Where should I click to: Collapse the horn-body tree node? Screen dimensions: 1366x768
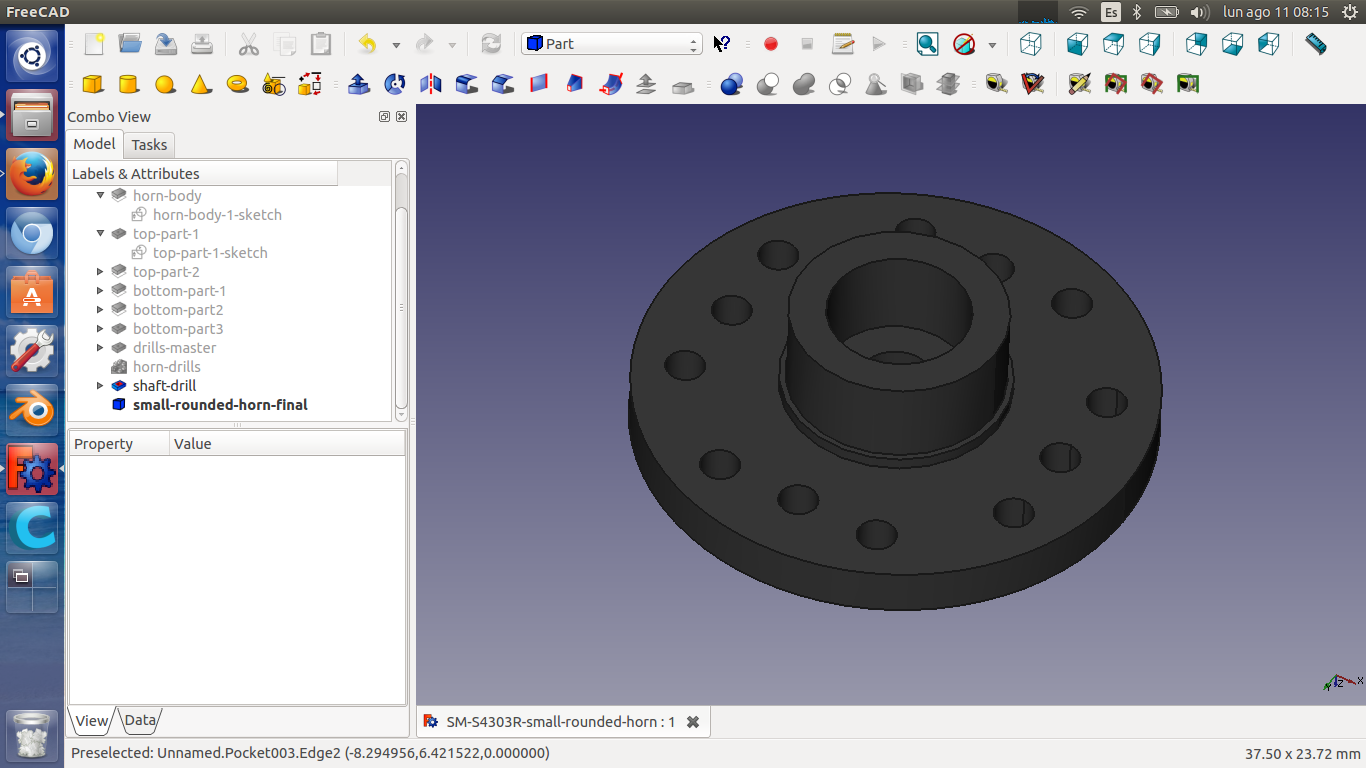[x=100, y=196]
